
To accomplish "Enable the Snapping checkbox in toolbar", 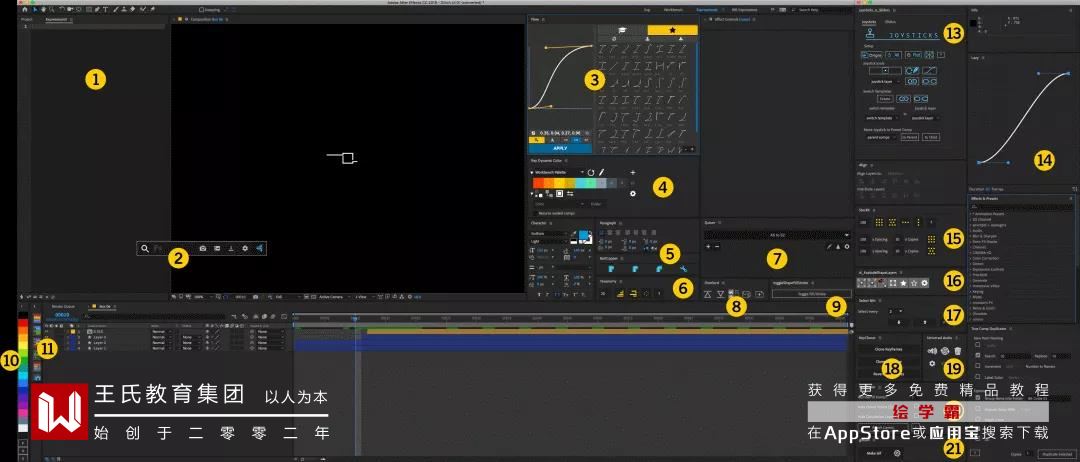I will (x=201, y=10).
